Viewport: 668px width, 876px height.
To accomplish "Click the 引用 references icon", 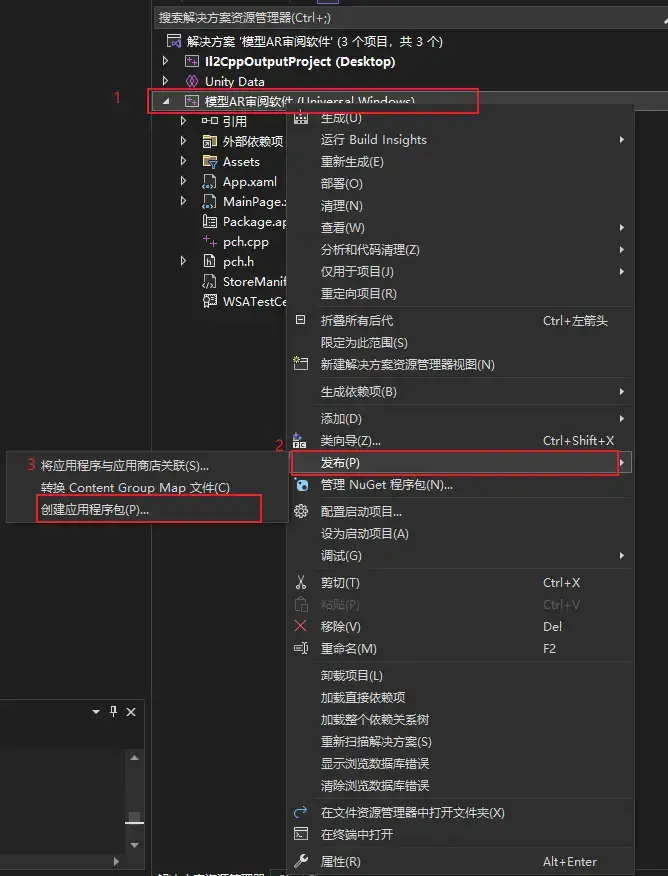I will [209, 121].
